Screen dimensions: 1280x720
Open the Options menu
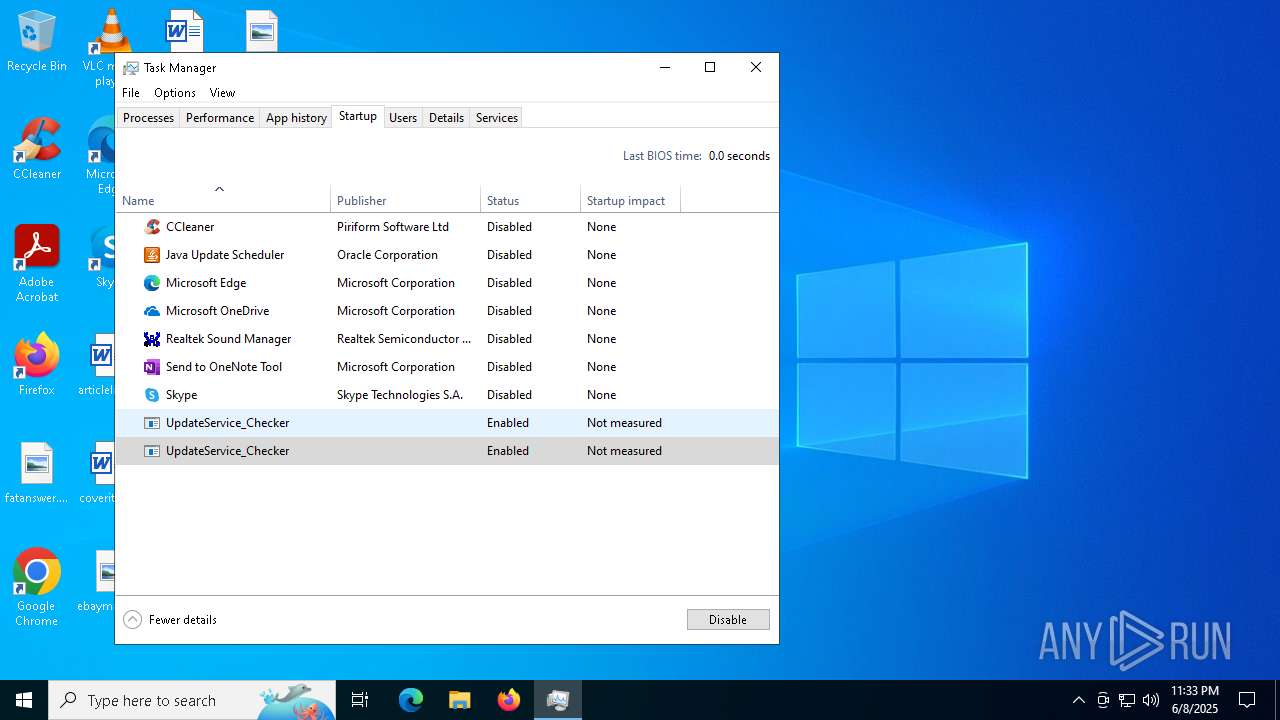(x=175, y=93)
